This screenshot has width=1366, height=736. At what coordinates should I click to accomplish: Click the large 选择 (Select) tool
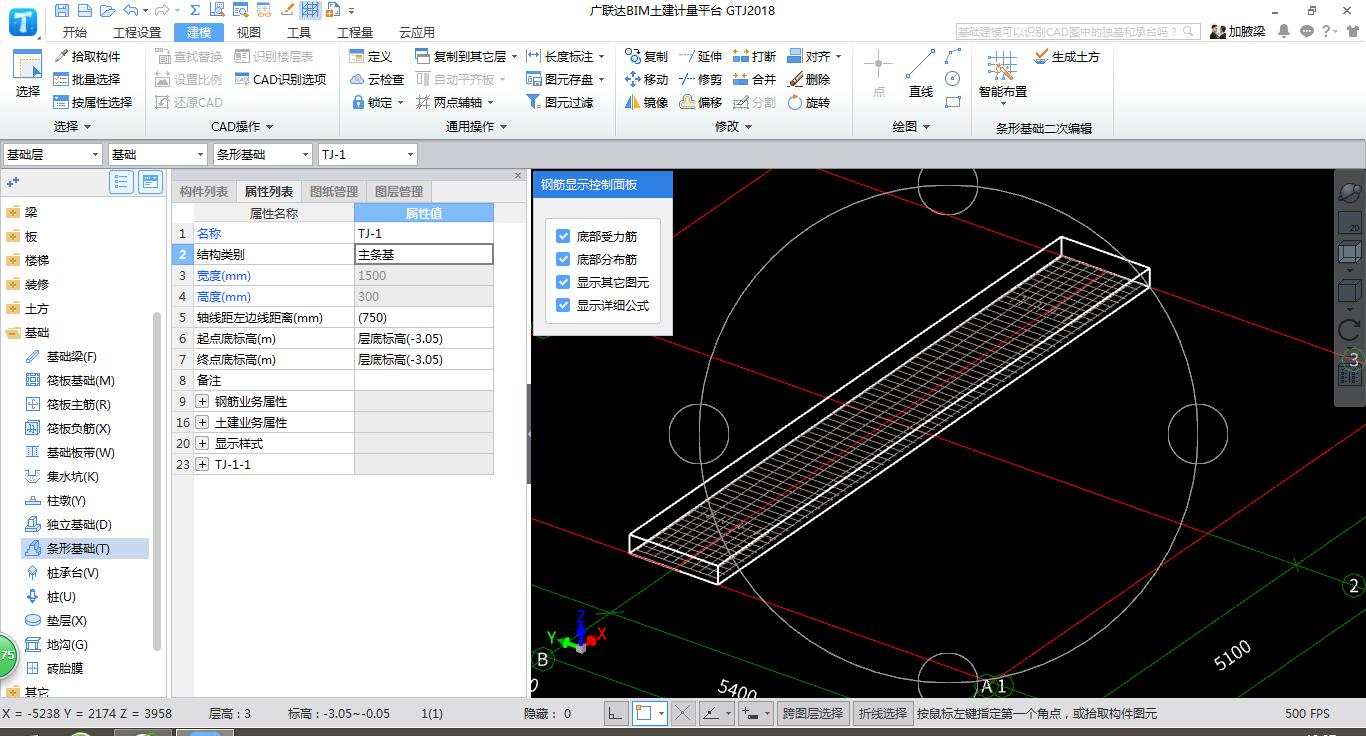27,74
